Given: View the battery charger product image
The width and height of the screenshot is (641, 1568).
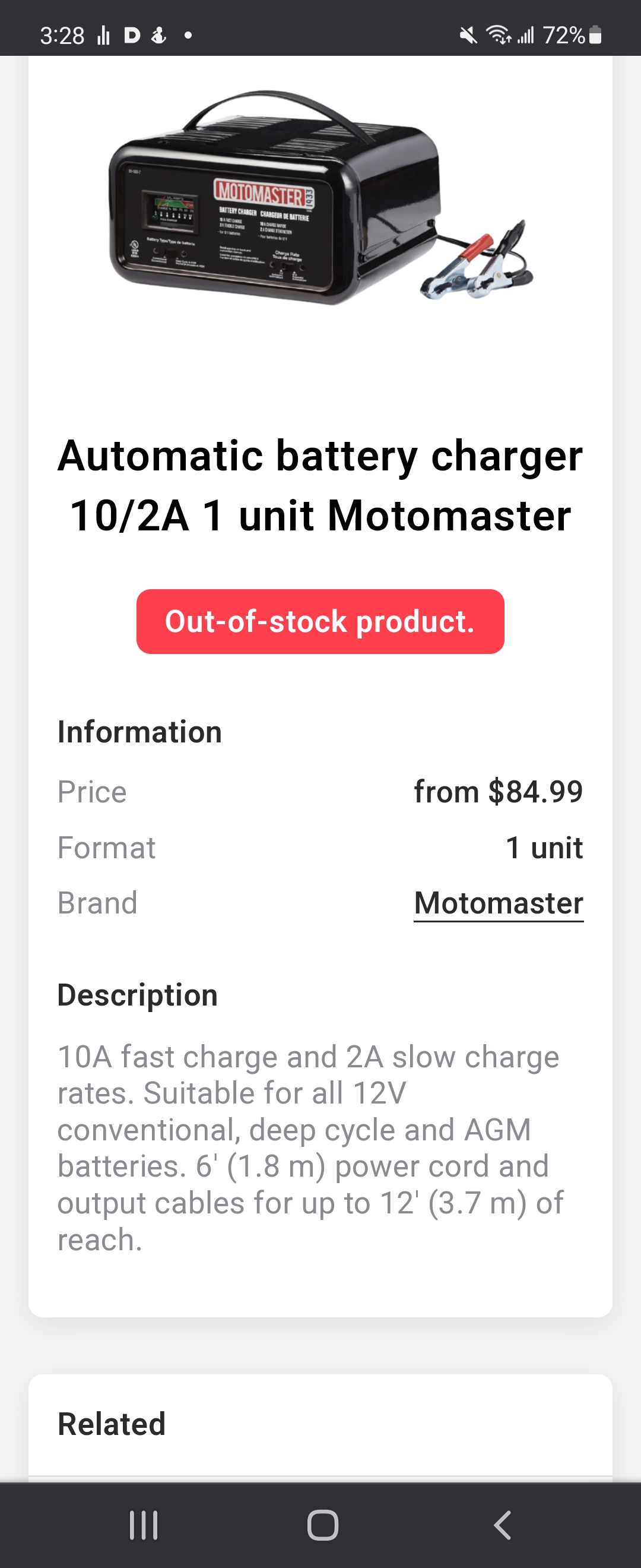Looking at the screenshot, I should click(320, 198).
